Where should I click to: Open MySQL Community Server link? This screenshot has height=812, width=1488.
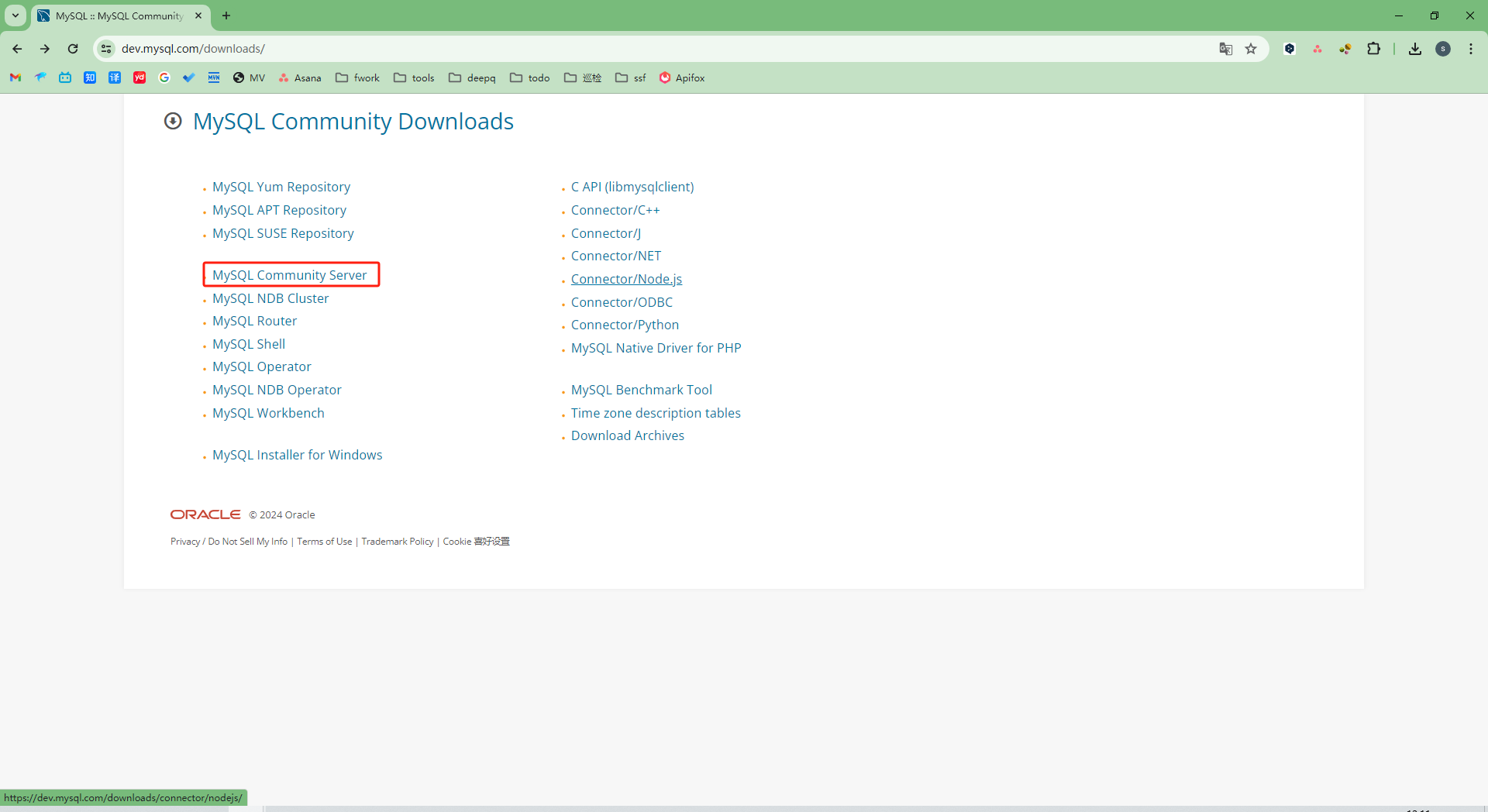pyautogui.click(x=290, y=275)
